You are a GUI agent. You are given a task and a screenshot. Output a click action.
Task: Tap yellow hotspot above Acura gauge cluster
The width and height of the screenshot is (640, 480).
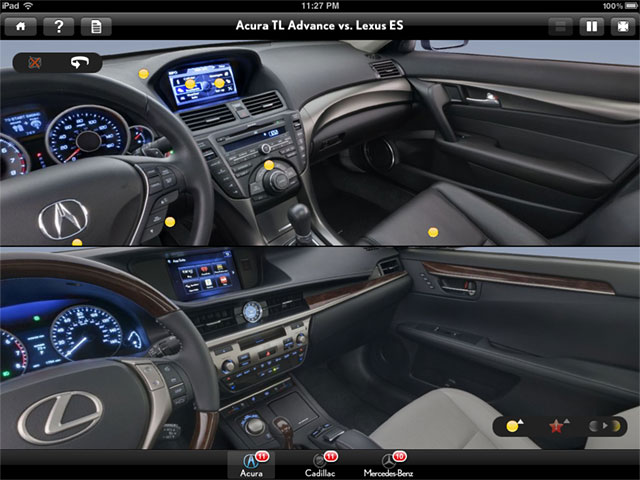click(x=143, y=74)
